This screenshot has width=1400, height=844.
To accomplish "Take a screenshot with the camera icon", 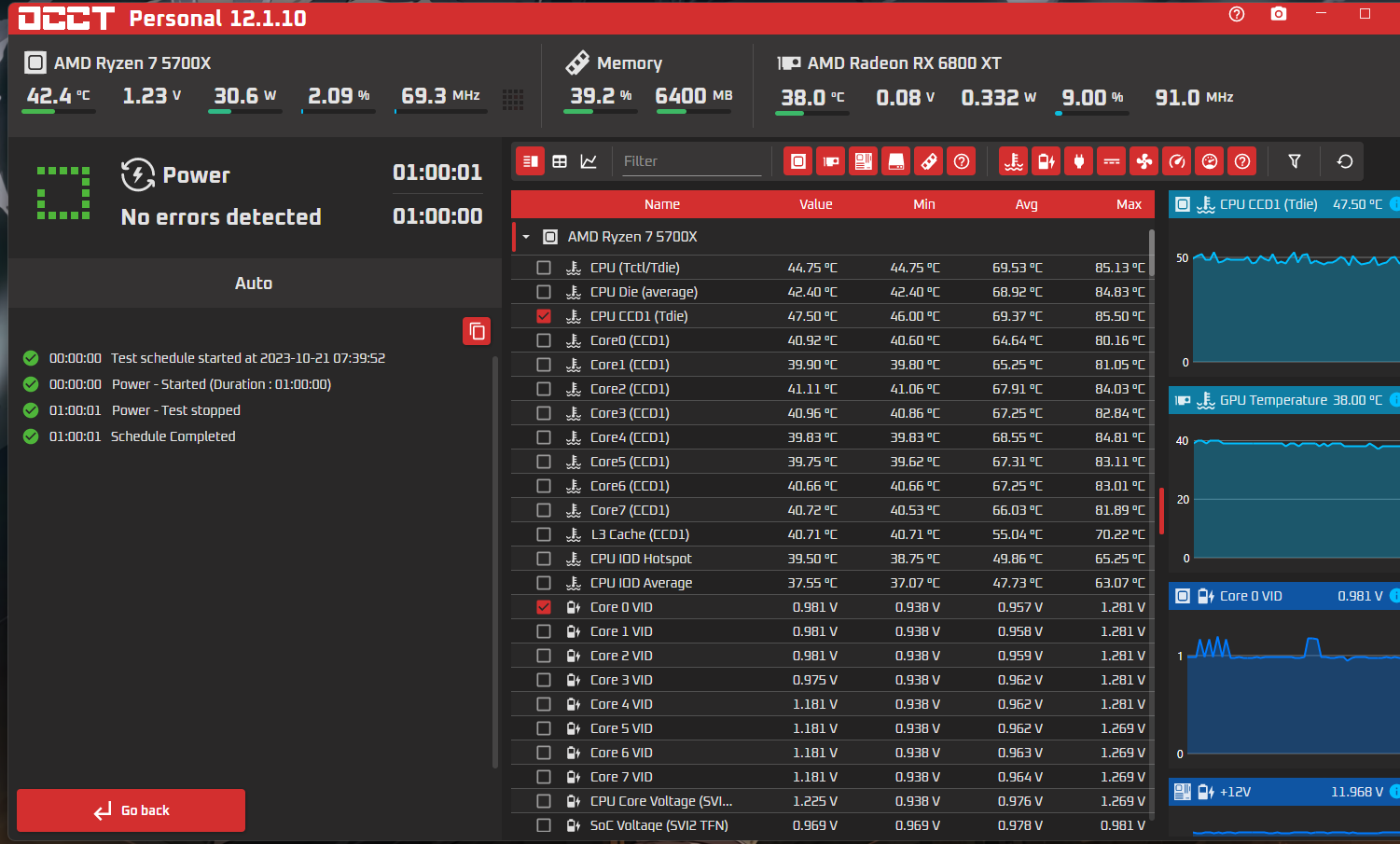I will 1279,14.
